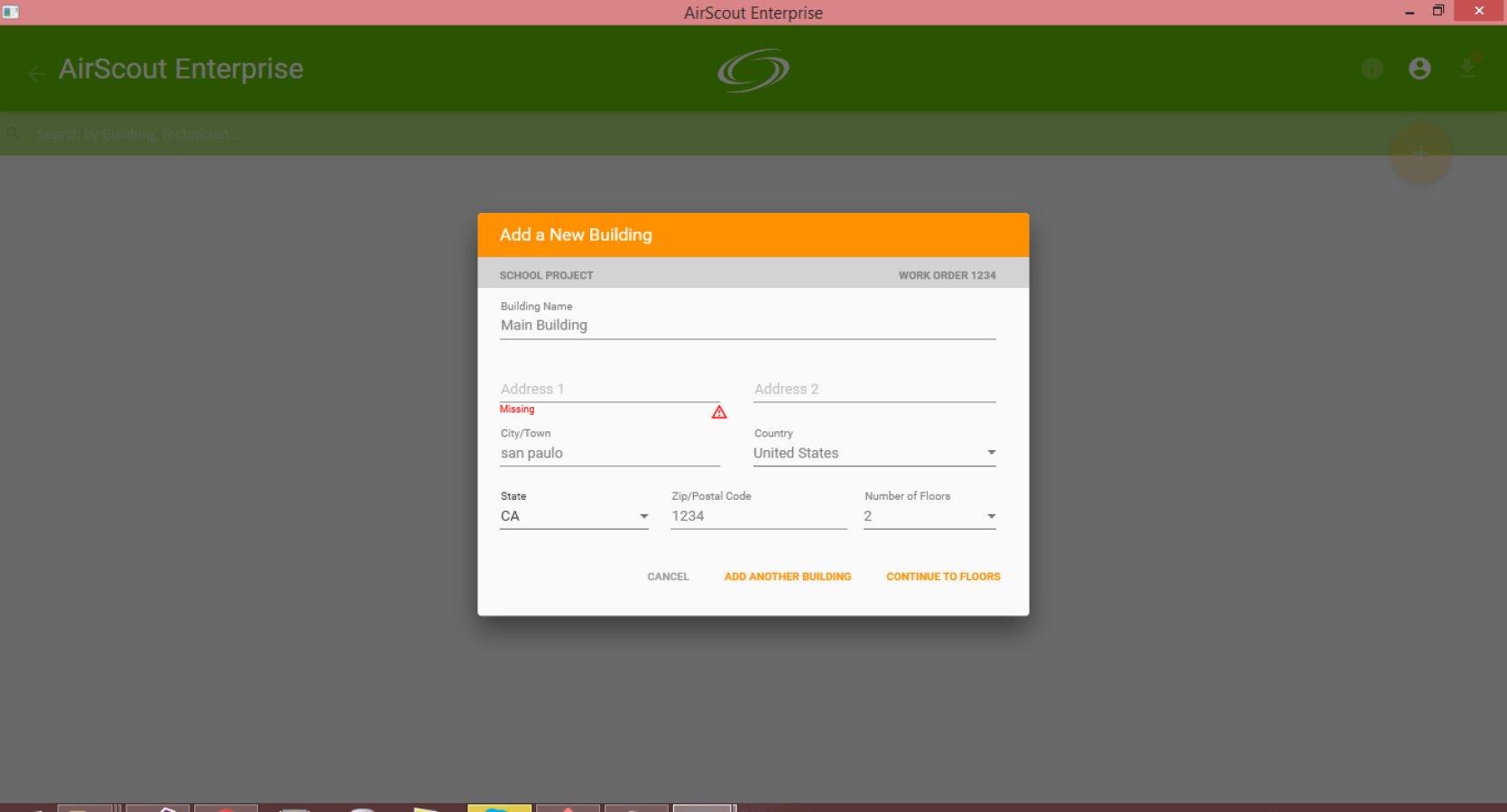Click the download icon in top bar
The height and width of the screenshot is (812, 1507).
click(1467, 69)
